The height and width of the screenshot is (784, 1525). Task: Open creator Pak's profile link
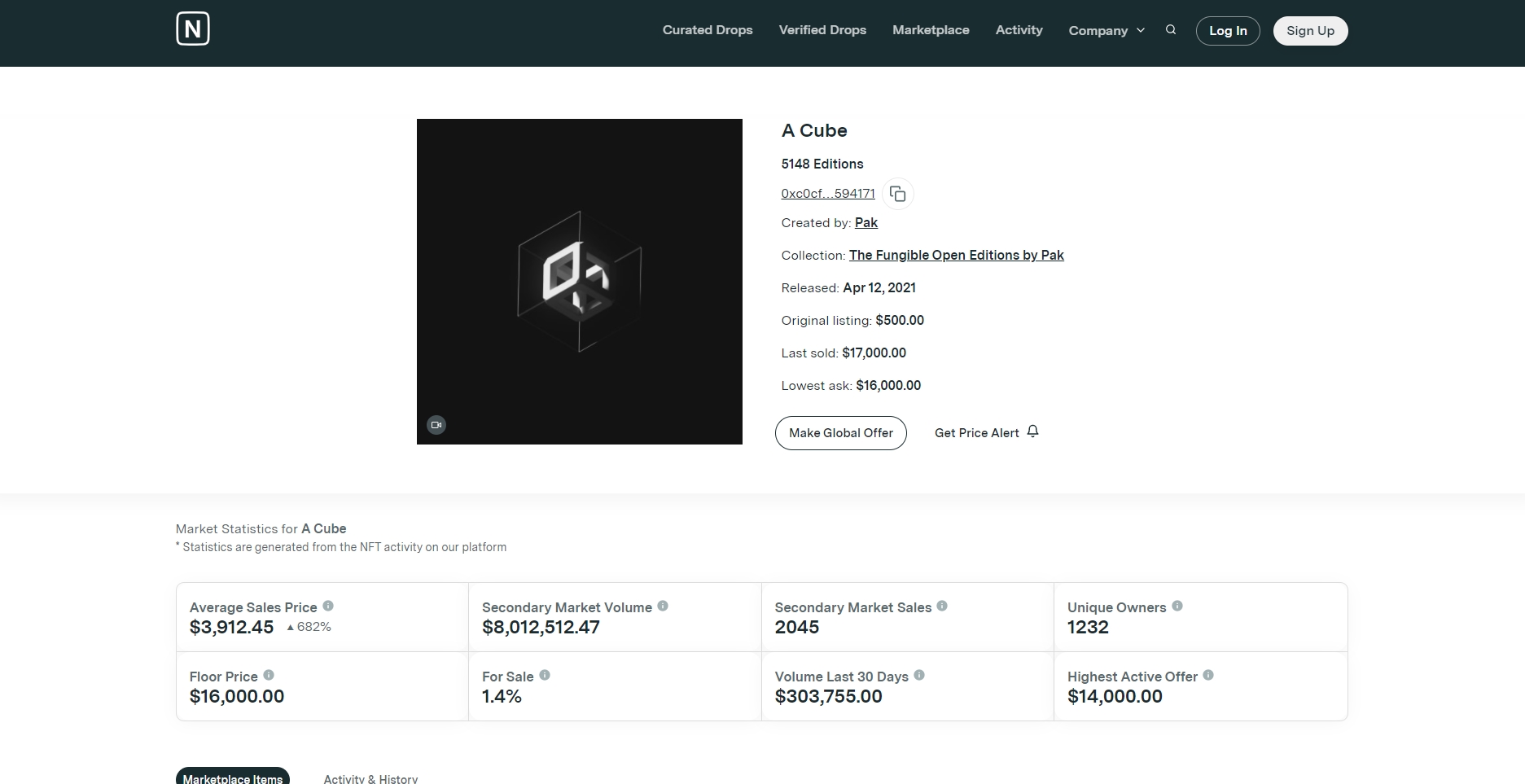tap(866, 223)
